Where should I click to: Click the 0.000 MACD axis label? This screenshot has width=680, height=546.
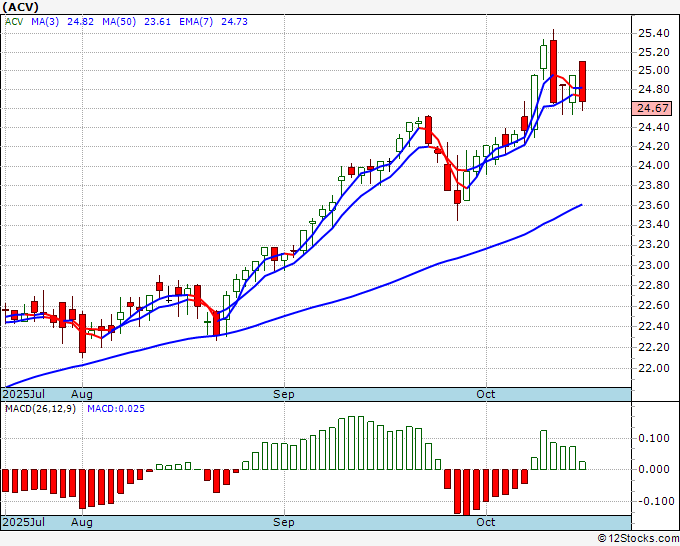coord(654,469)
